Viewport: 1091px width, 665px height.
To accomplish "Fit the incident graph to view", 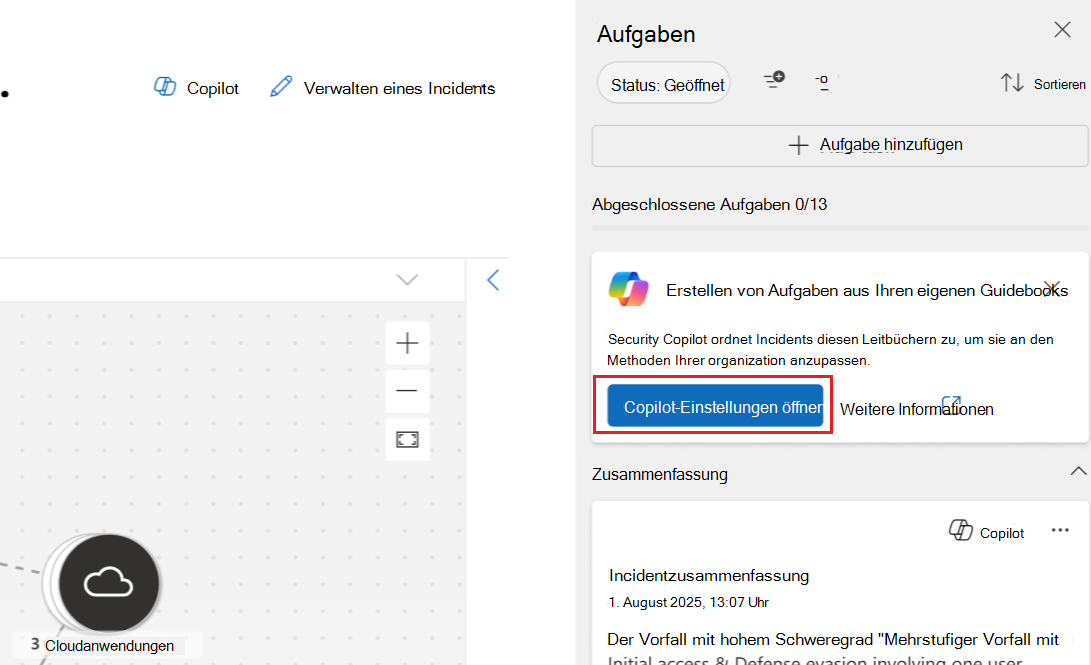I will pos(407,439).
